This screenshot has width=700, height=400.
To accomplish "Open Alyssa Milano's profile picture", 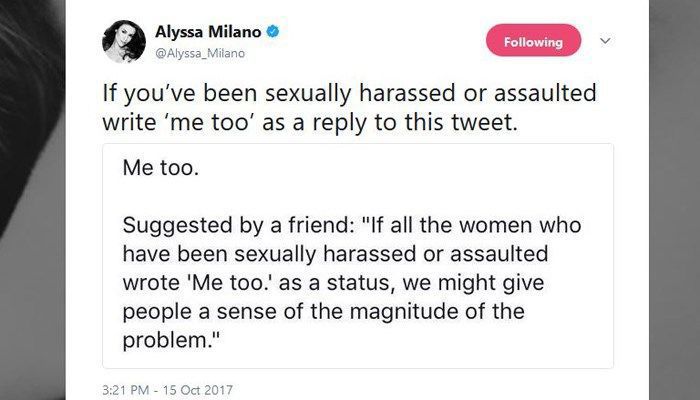I will [123, 40].
